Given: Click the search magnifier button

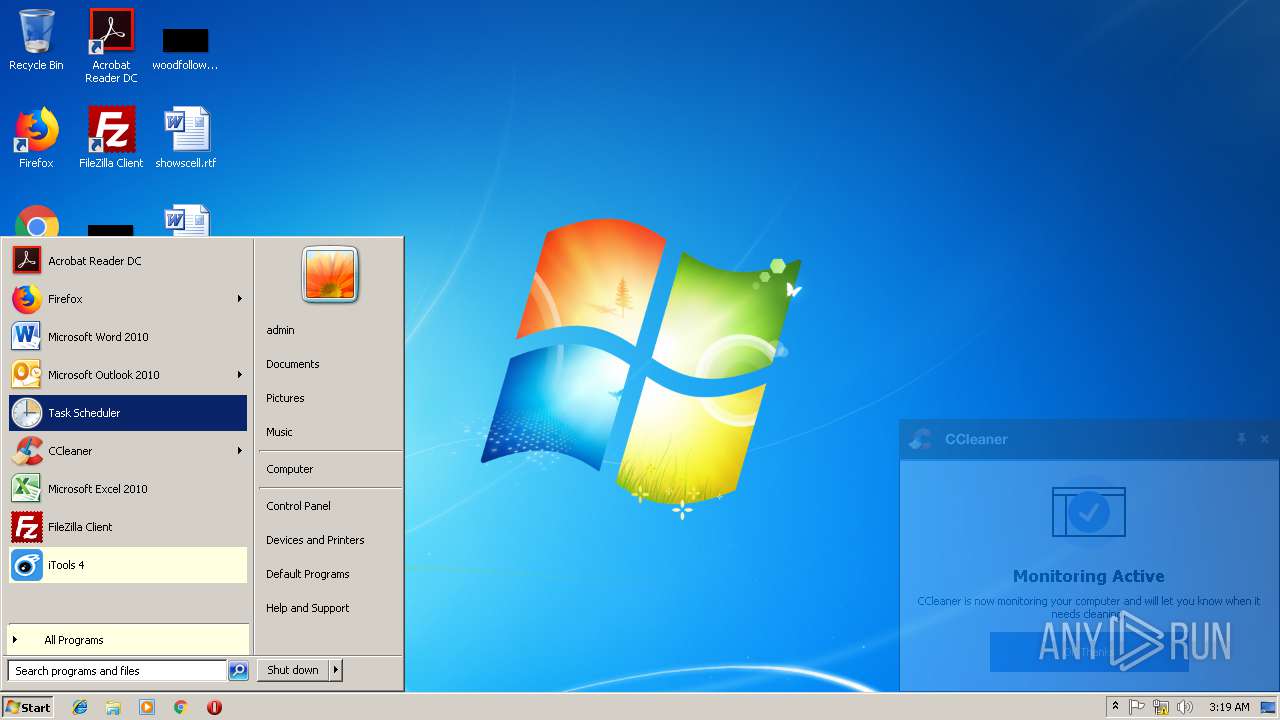Looking at the screenshot, I should coord(238,671).
